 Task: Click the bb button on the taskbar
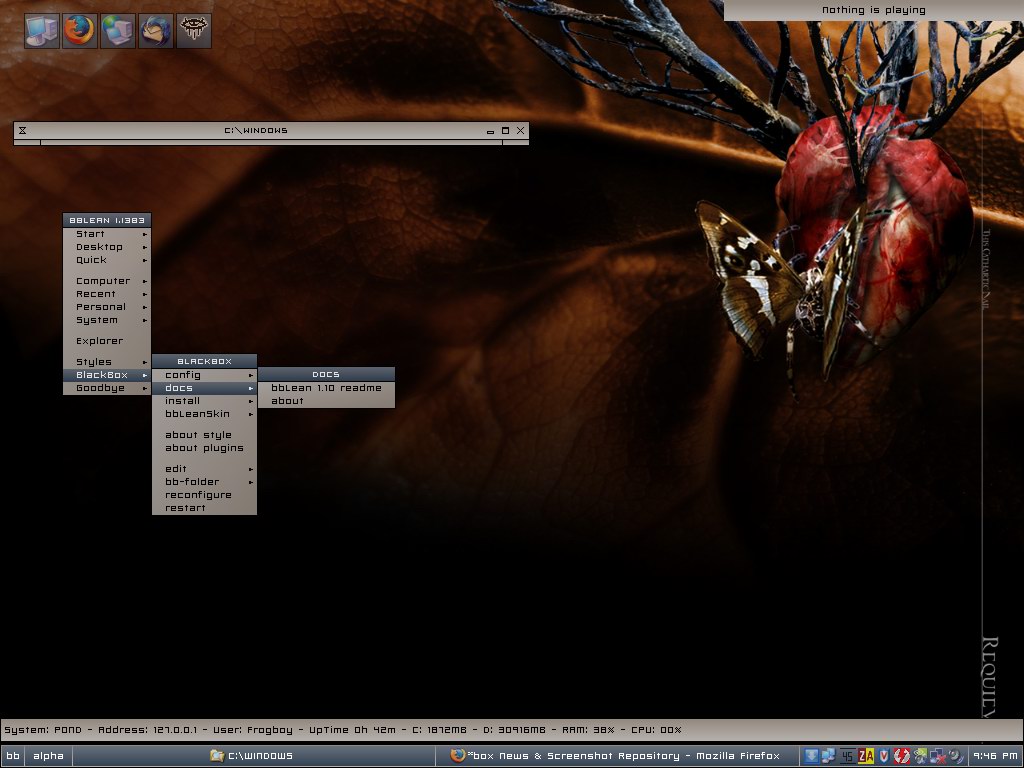13,756
